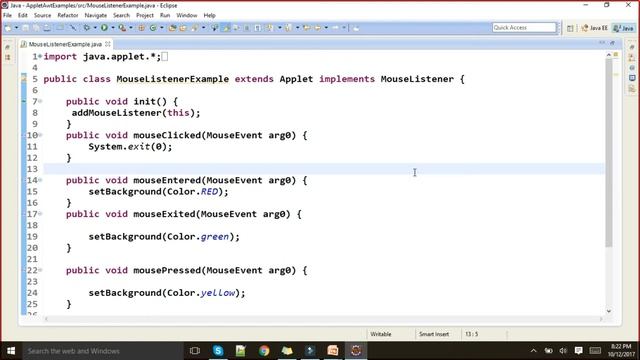
Task: Click the New Java Package icon
Action: [142, 28]
